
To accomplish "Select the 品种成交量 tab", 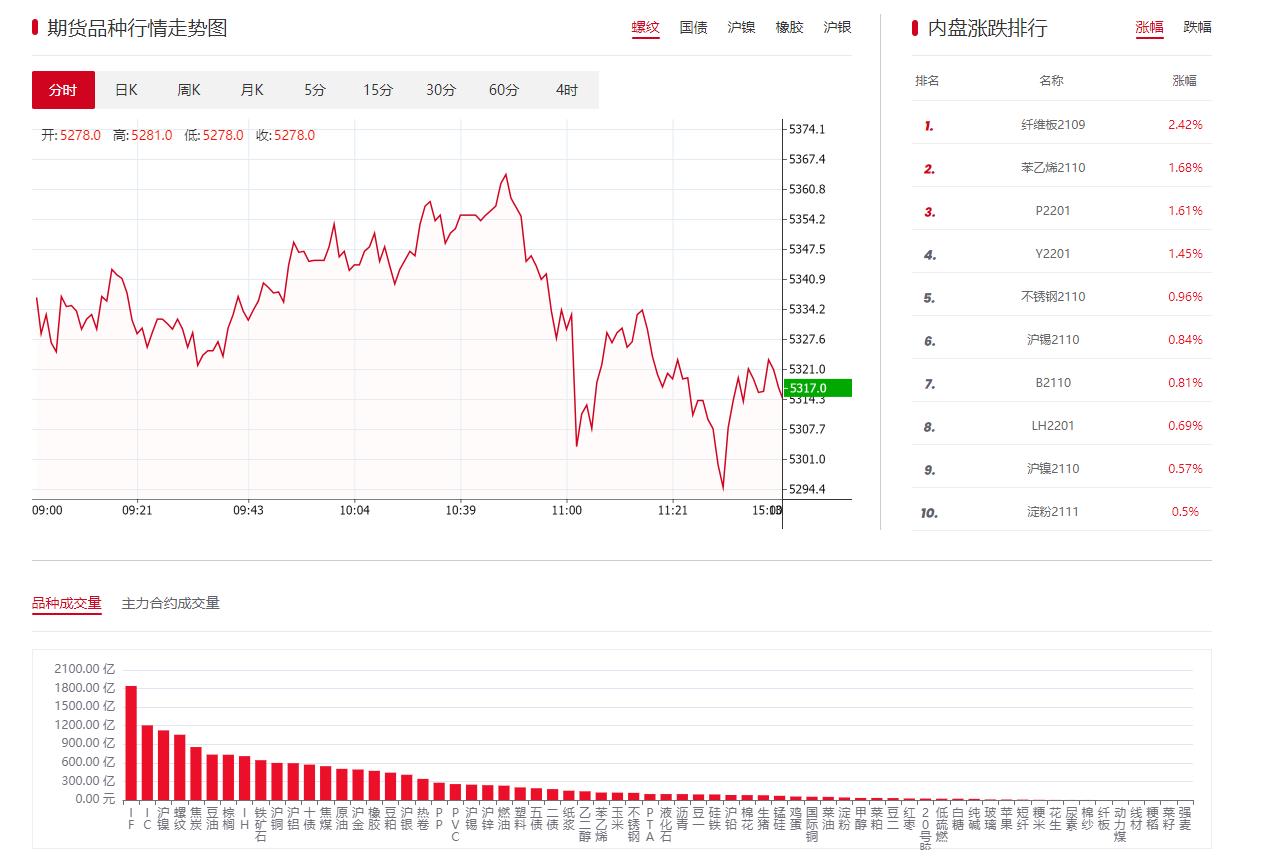I will tap(67, 603).
